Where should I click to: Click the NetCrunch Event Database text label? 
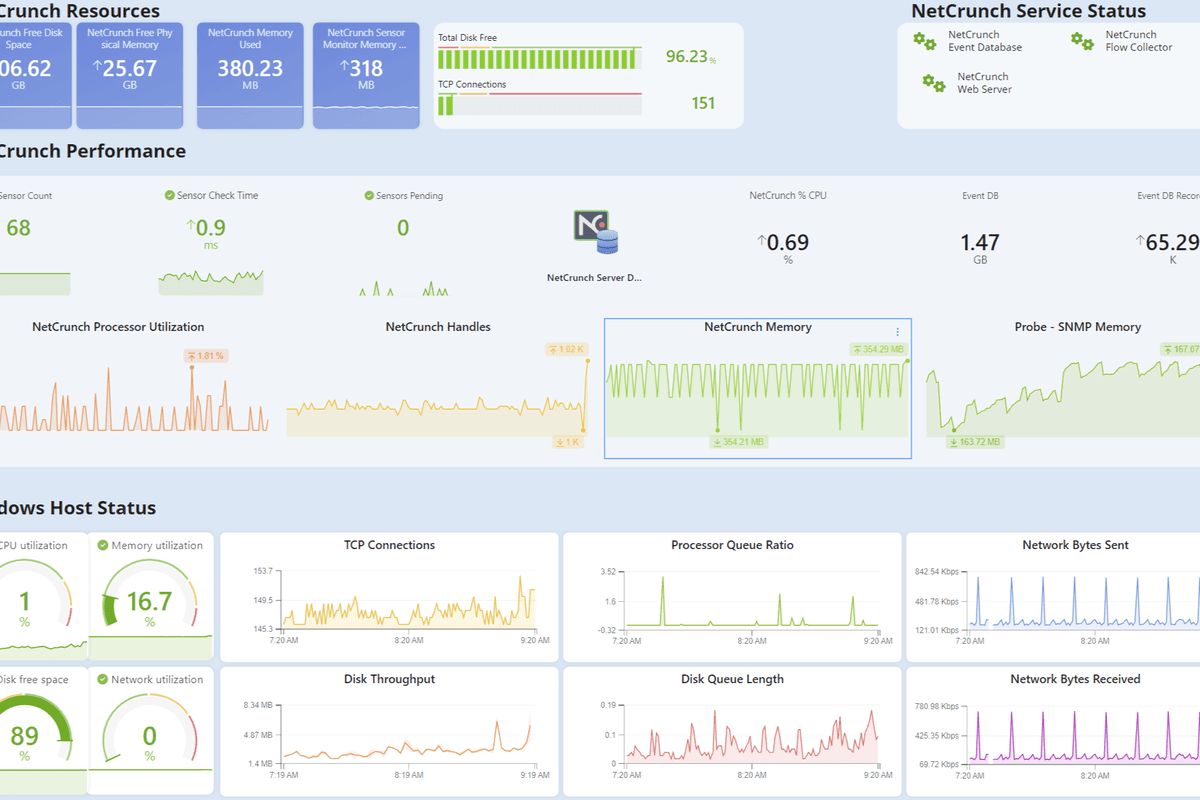(985, 41)
